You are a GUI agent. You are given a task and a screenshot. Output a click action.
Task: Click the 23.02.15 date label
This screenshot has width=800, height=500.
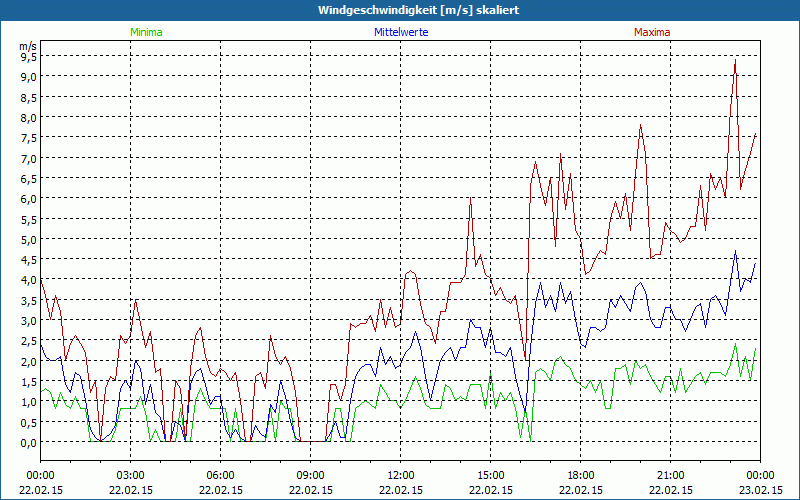760,490
